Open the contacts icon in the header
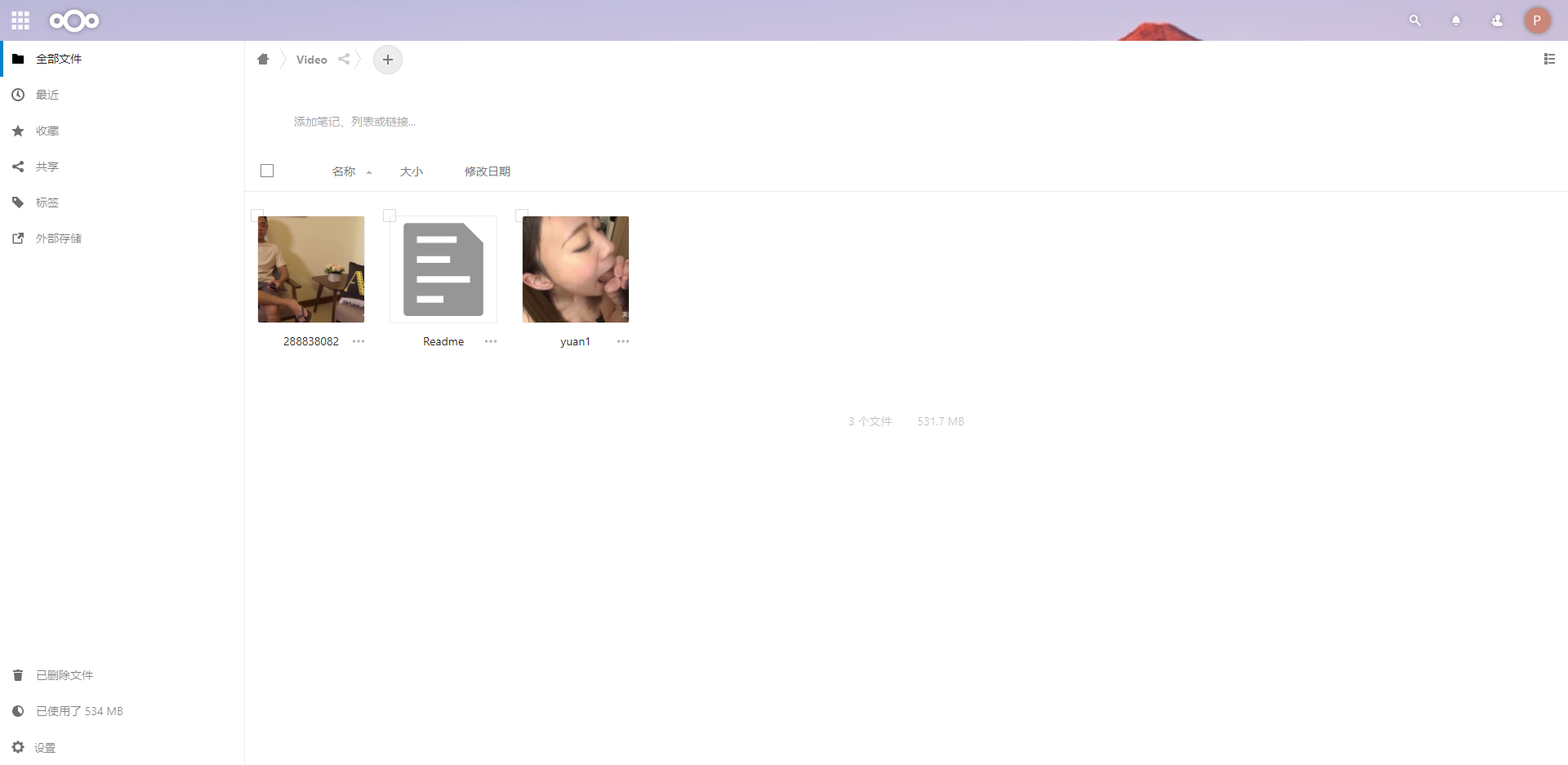The image size is (1568, 765). pyautogui.click(x=1497, y=20)
